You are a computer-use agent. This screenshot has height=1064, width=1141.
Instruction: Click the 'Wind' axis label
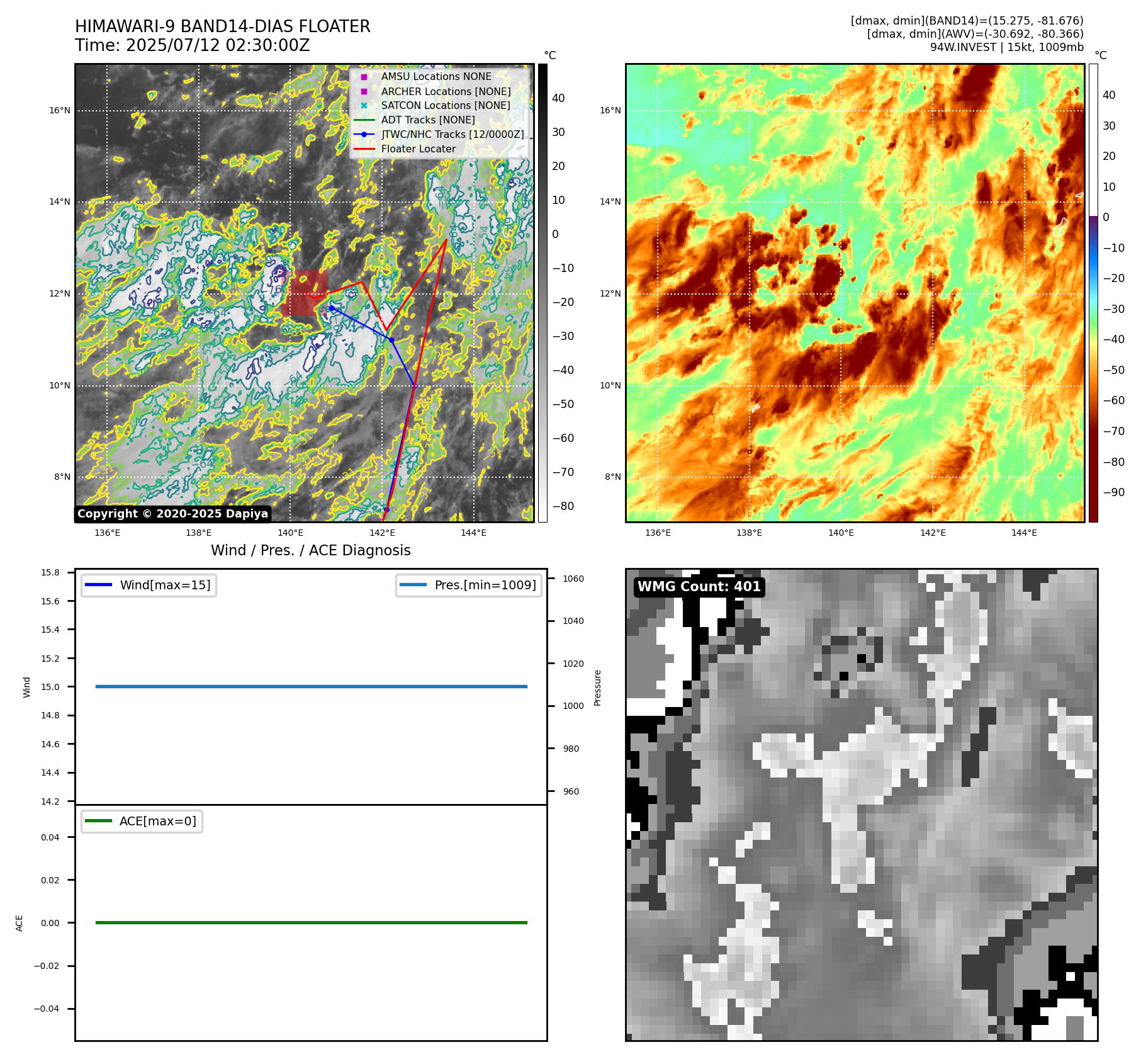(26, 687)
